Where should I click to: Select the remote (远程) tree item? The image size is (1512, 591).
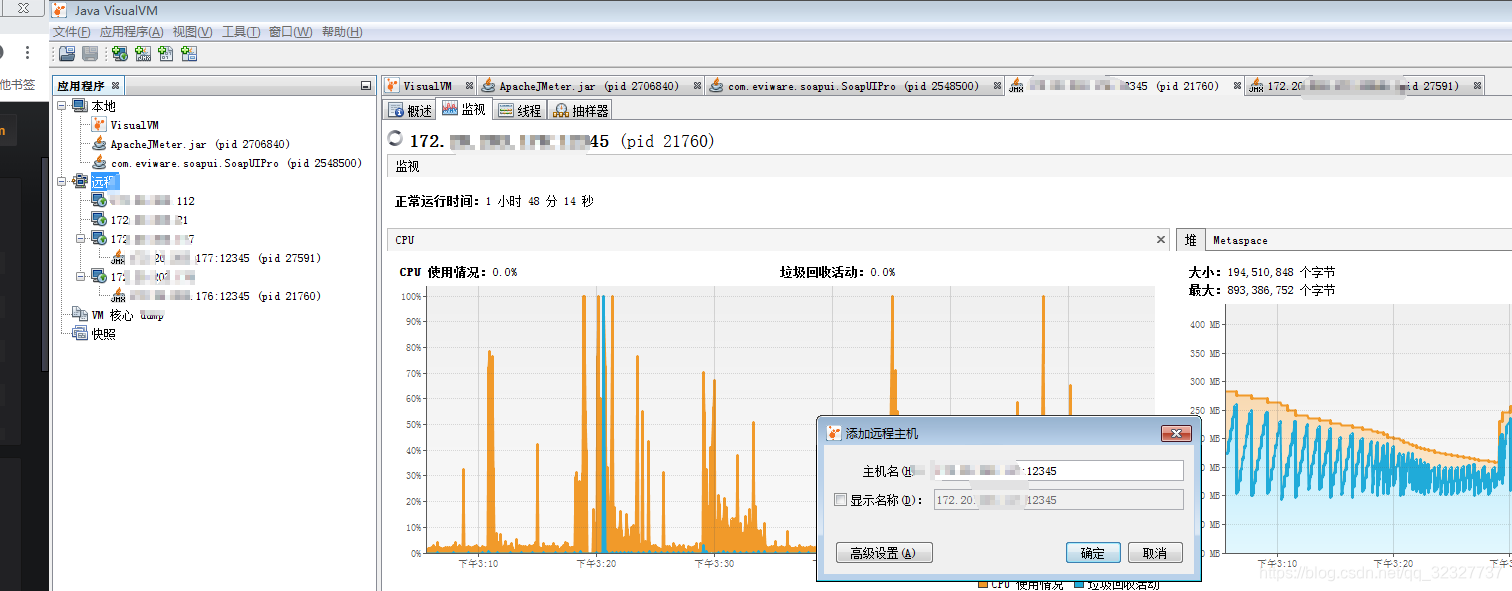104,182
